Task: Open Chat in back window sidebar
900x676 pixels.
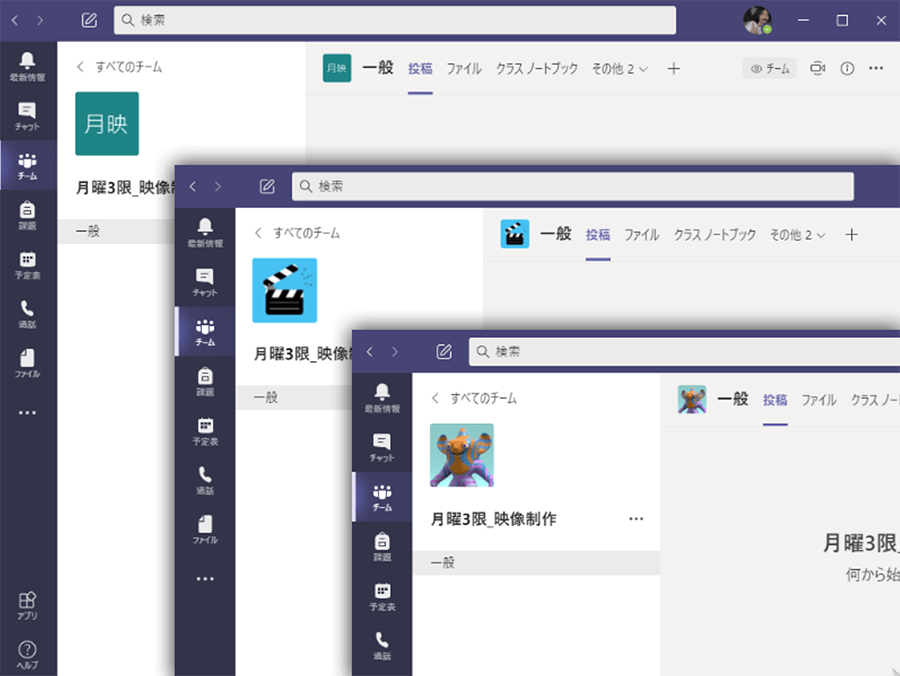Action: point(27,116)
